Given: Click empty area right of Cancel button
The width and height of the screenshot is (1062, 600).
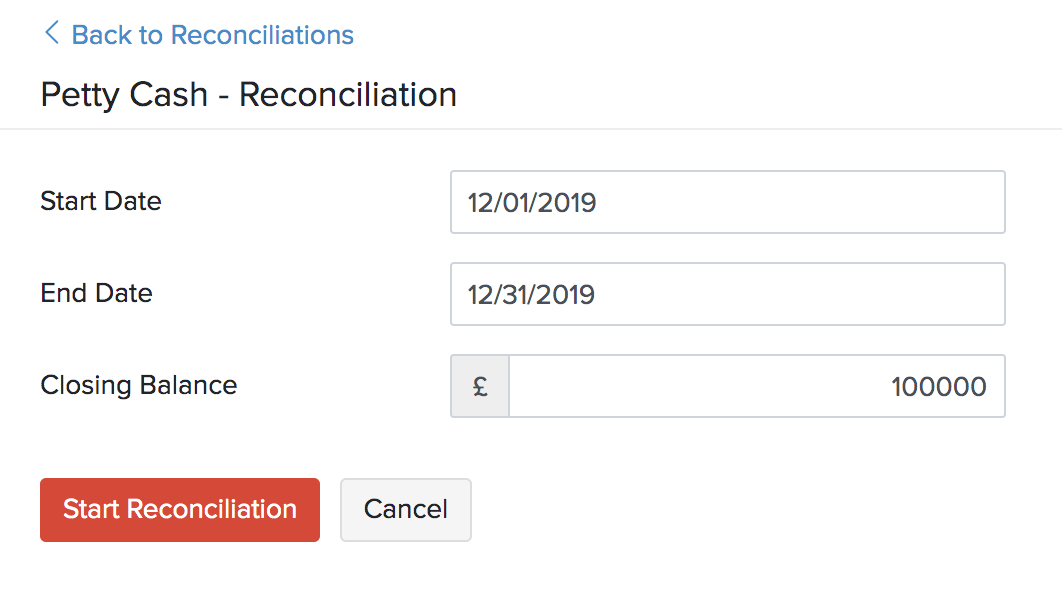Looking at the screenshot, I should 700,510.
